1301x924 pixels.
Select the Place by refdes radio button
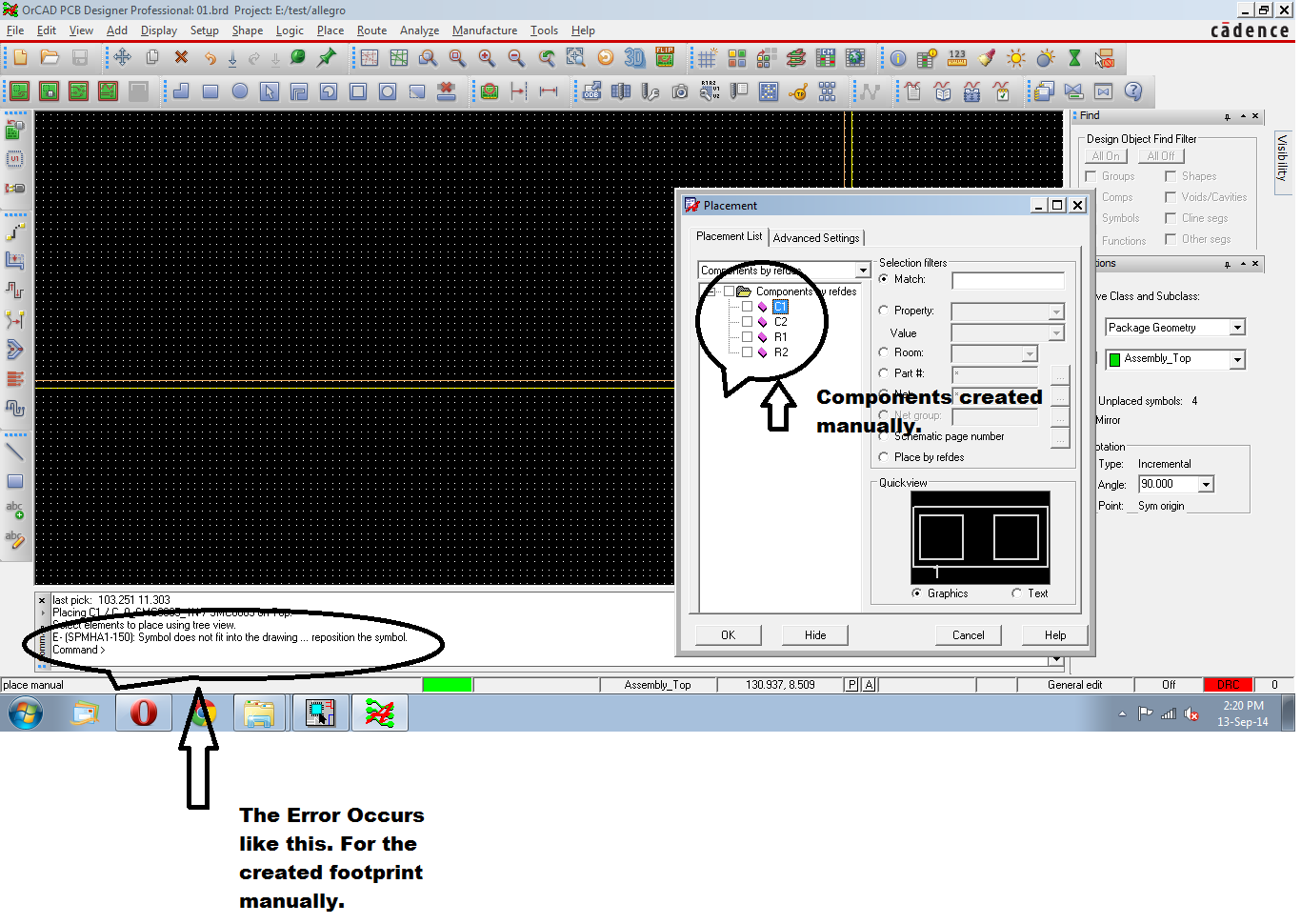tap(884, 457)
